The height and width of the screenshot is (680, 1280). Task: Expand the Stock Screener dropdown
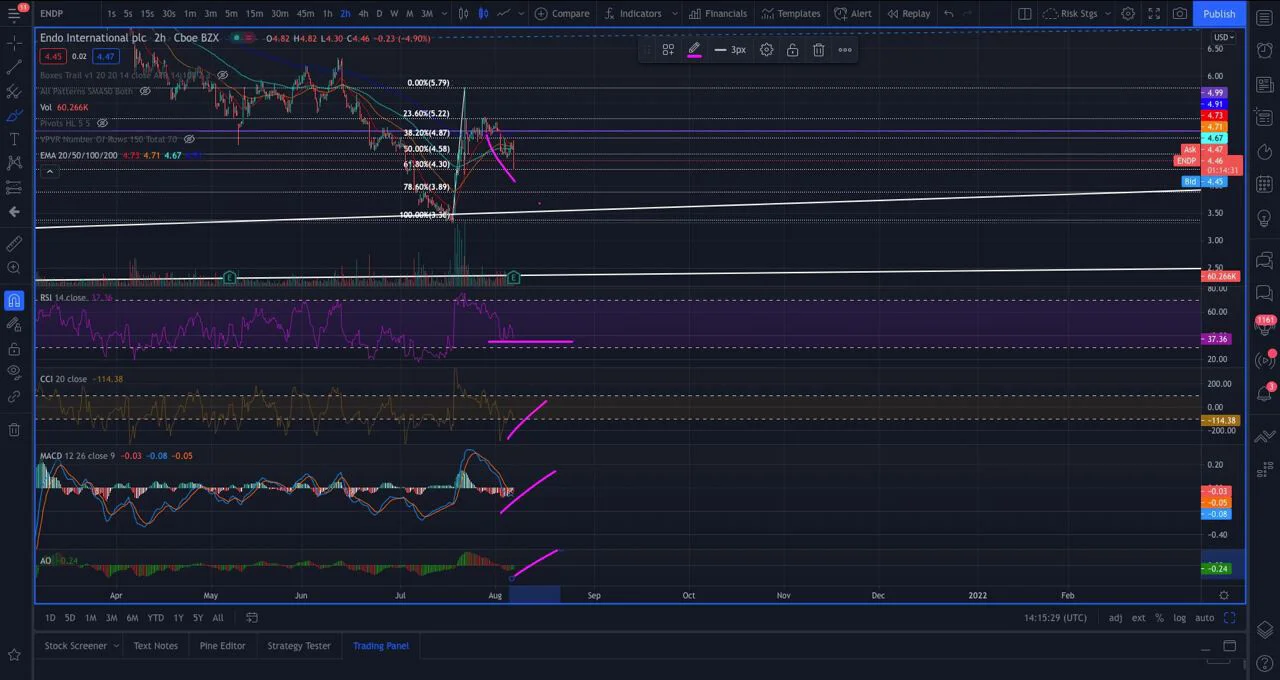[116, 646]
